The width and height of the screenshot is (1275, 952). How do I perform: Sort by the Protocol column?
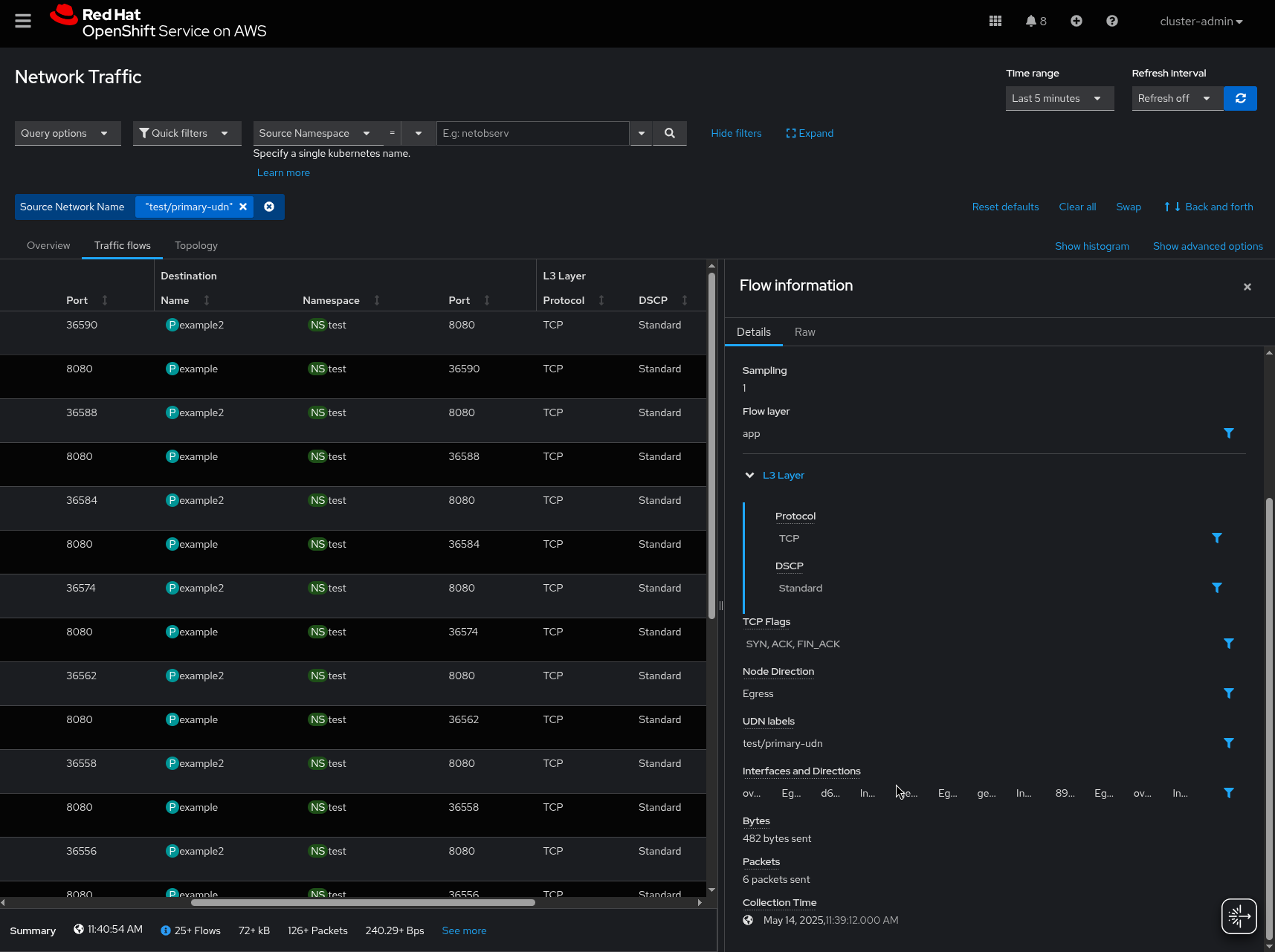pos(601,300)
